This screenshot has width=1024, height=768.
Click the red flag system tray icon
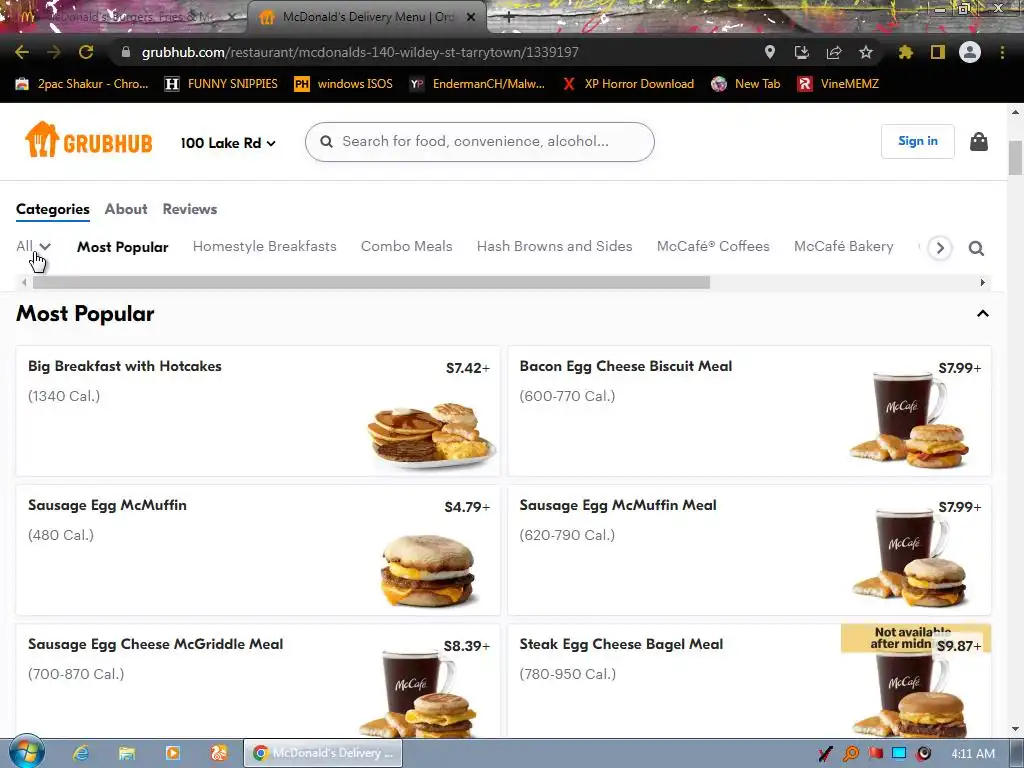875,754
